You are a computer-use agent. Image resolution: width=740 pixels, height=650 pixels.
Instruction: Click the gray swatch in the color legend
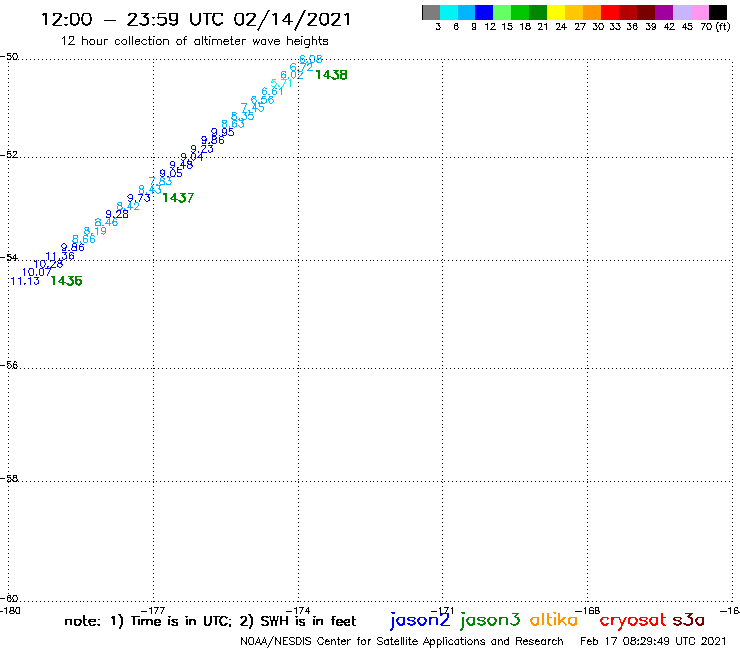(431, 12)
